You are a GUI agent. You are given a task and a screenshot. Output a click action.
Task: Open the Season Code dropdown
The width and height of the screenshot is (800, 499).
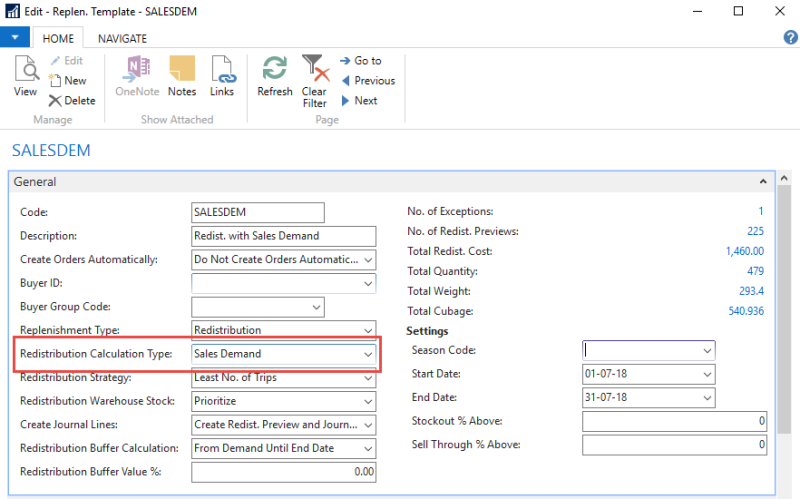707,351
